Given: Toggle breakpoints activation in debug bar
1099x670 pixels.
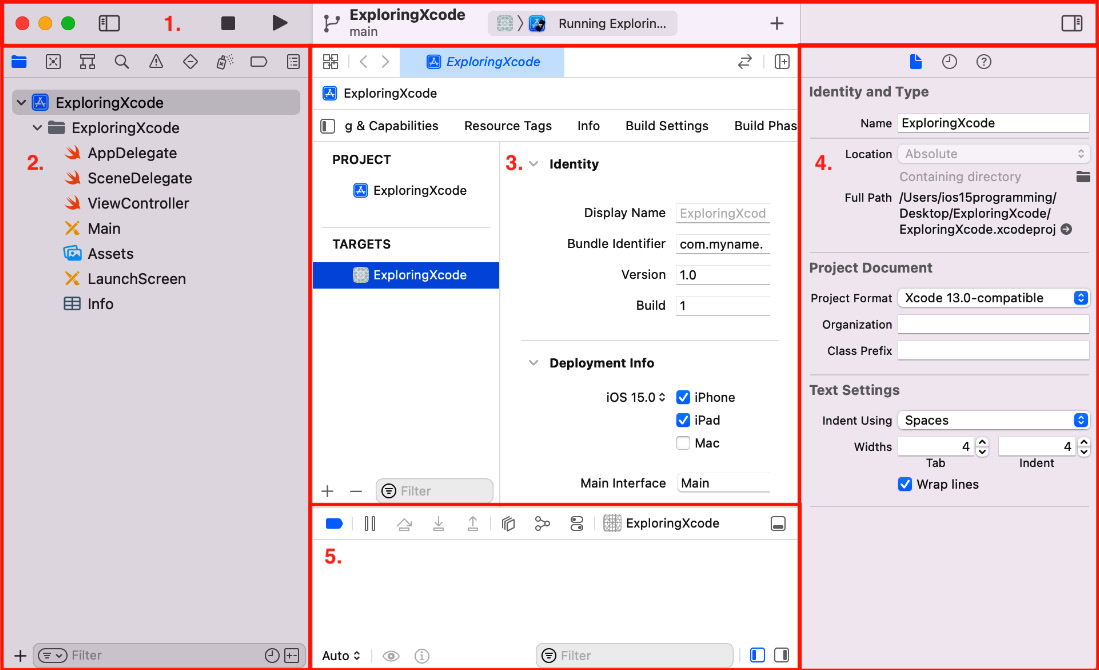Looking at the screenshot, I should (x=334, y=524).
